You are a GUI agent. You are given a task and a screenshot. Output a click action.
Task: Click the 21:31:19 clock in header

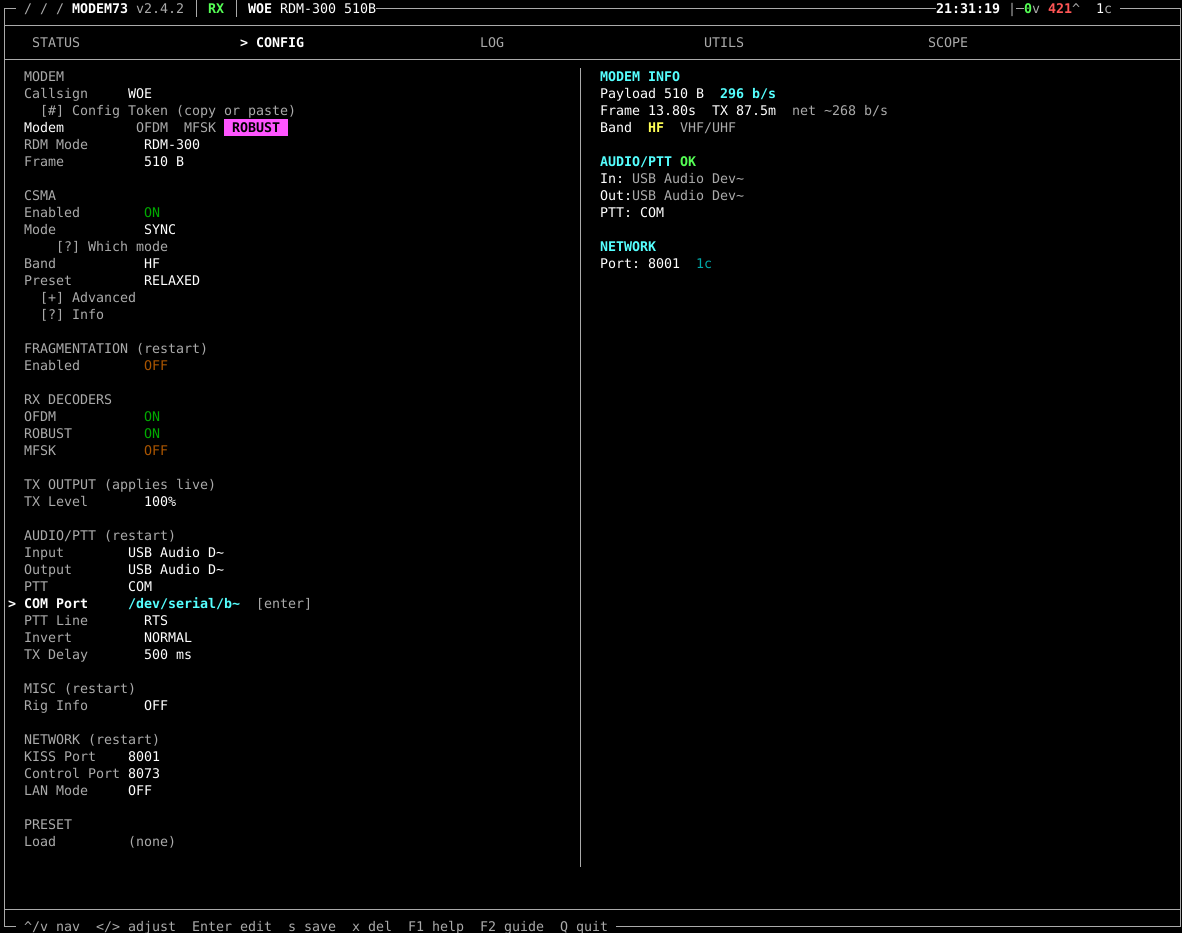pos(968,9)
